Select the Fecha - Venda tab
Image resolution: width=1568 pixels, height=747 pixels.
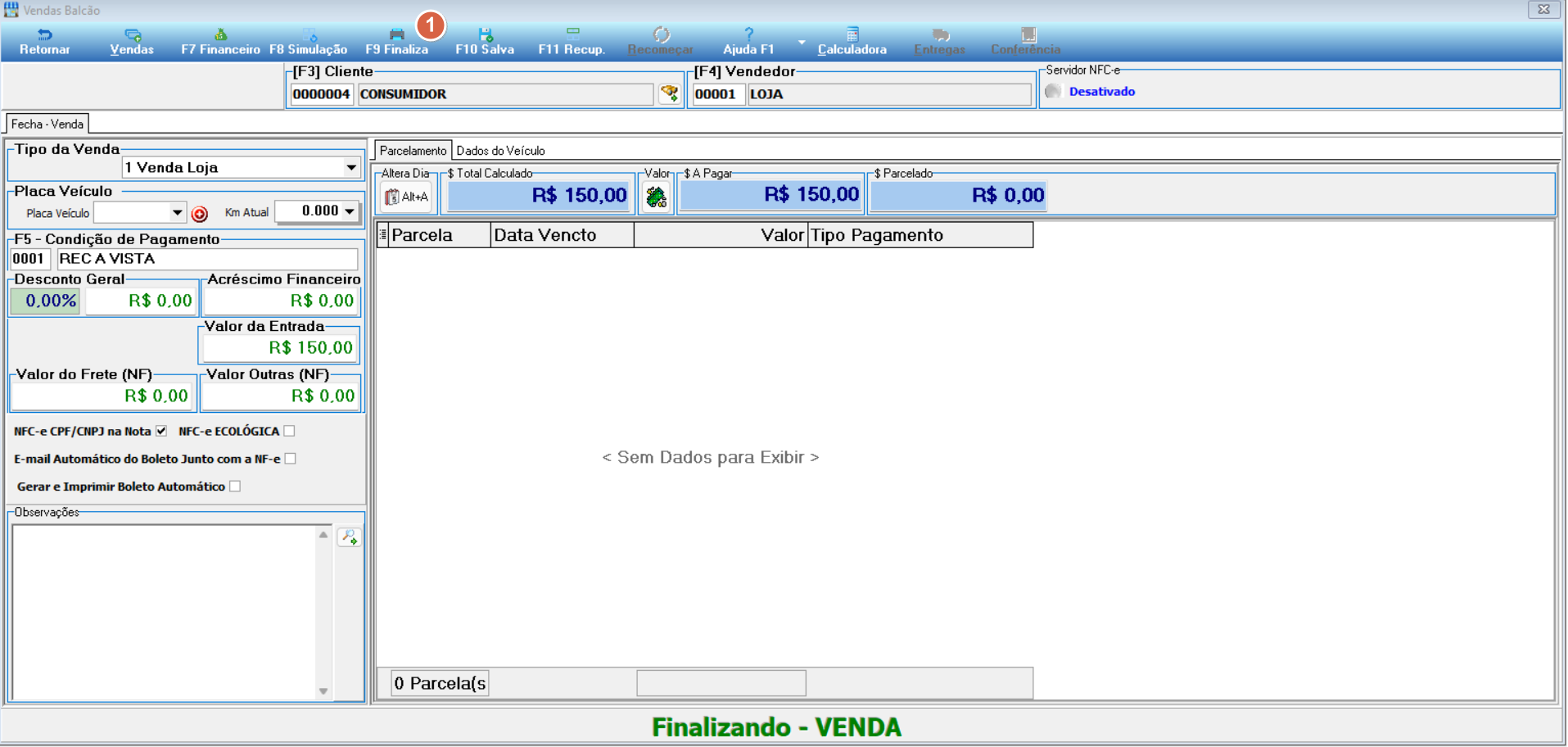[47, 124]
